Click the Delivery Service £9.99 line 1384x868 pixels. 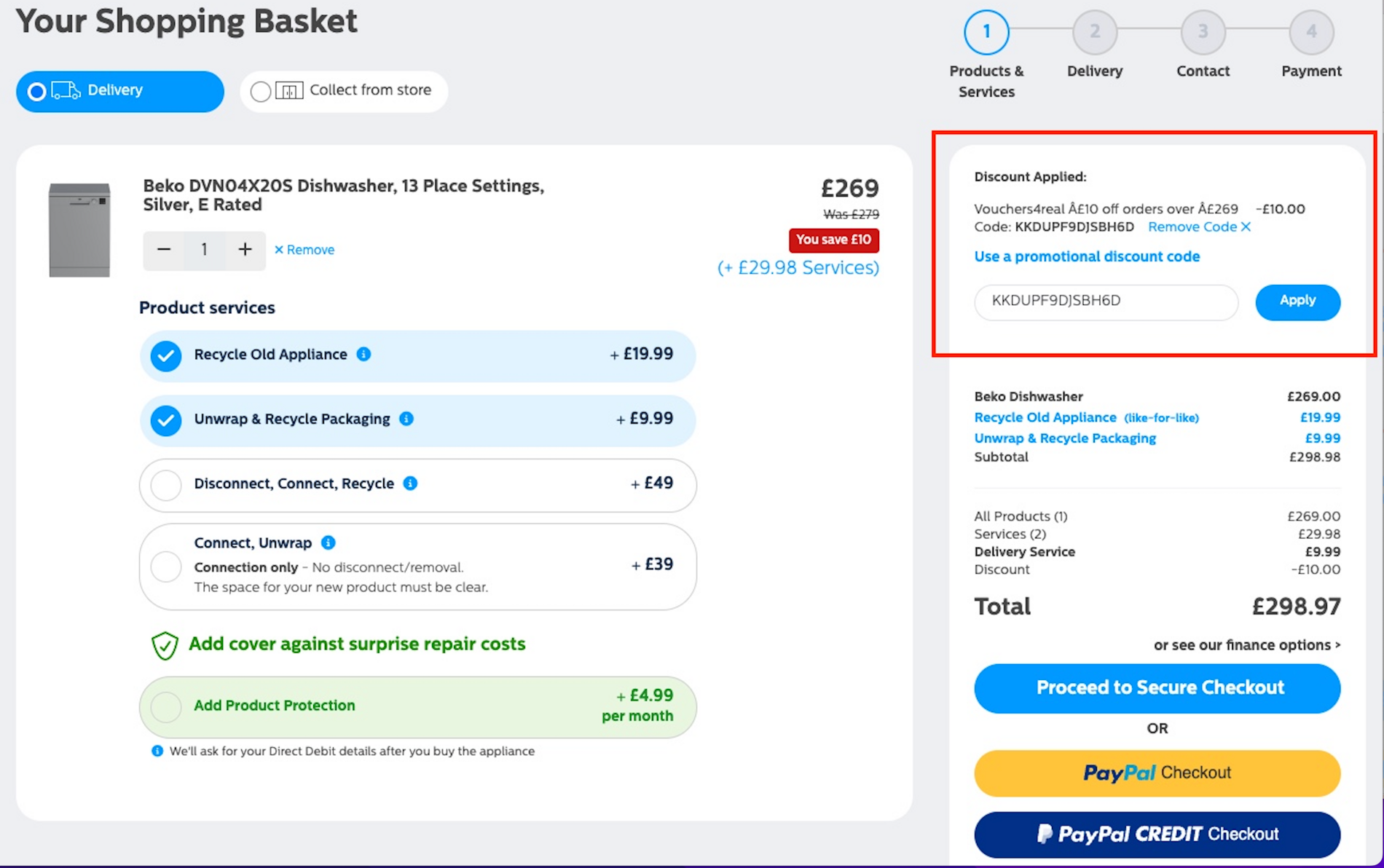tap(1157, 552)
